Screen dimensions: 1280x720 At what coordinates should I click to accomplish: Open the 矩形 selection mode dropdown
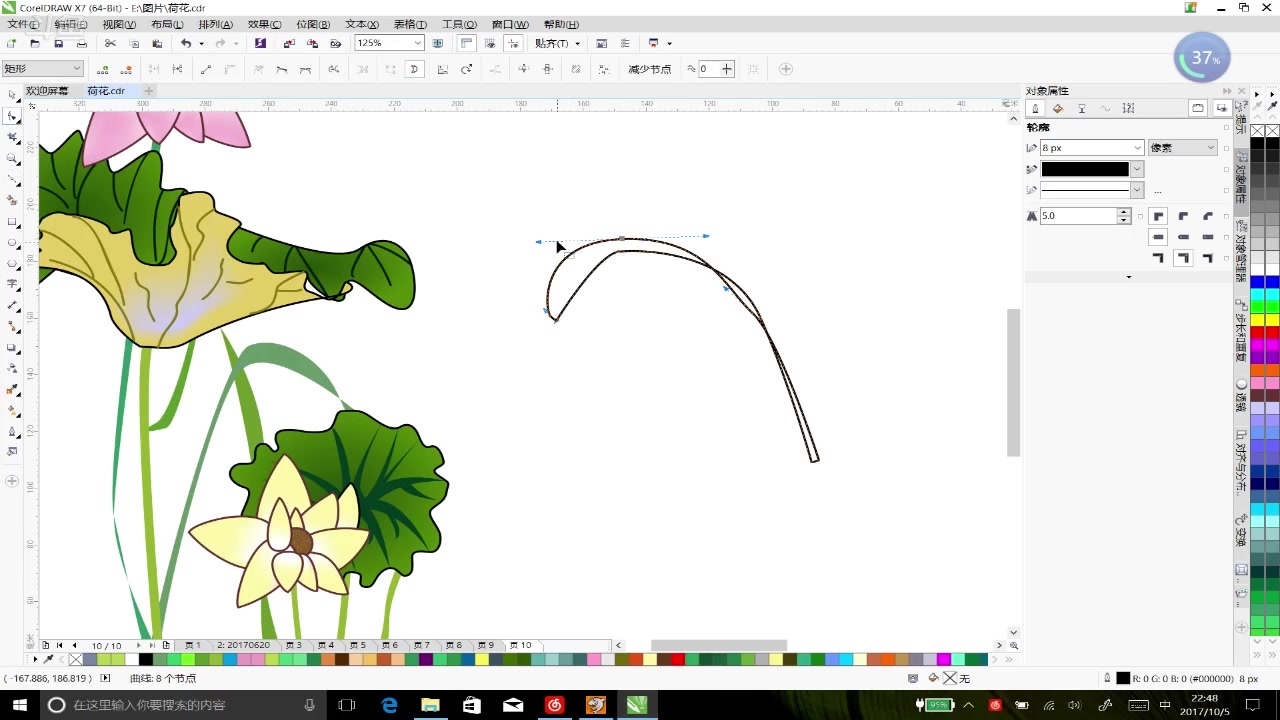[x=42, y=68]
